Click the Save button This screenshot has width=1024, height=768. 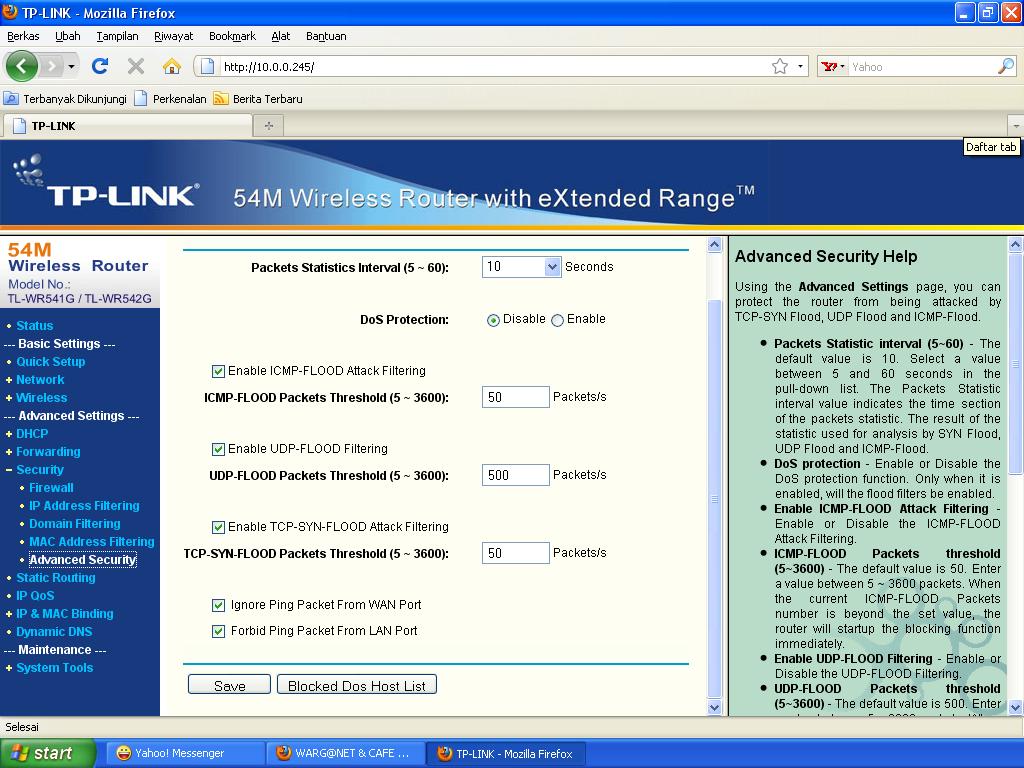[x=229, y=685]
